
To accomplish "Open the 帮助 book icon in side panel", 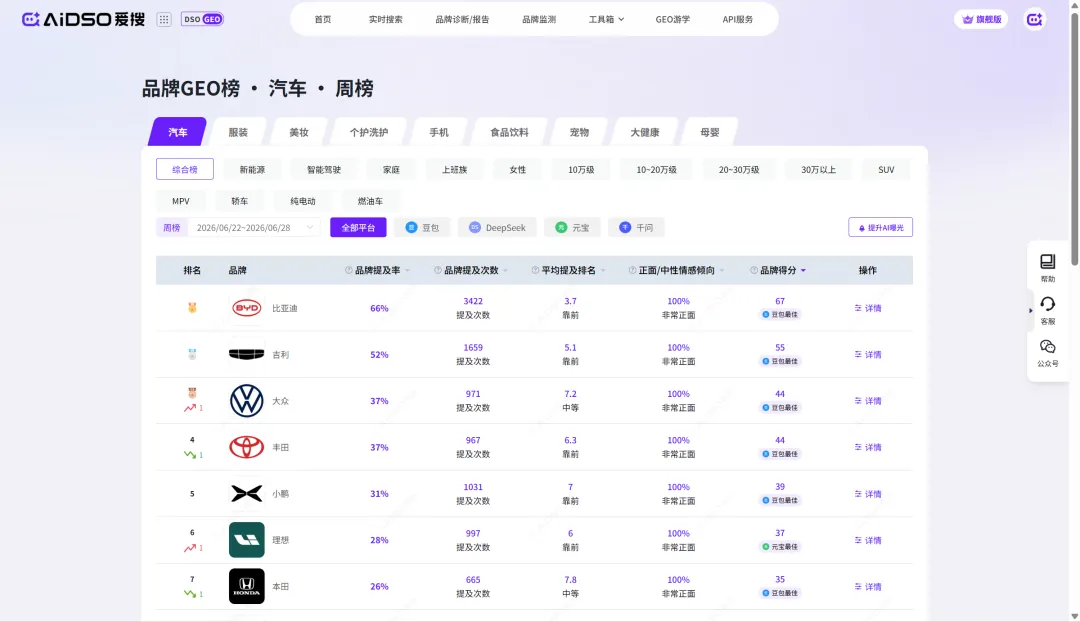I will [x=1048, y=262].
